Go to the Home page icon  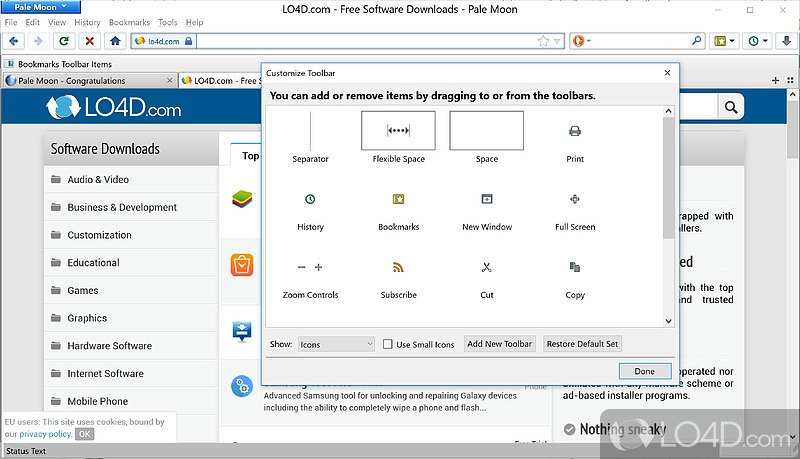point(115,41)
